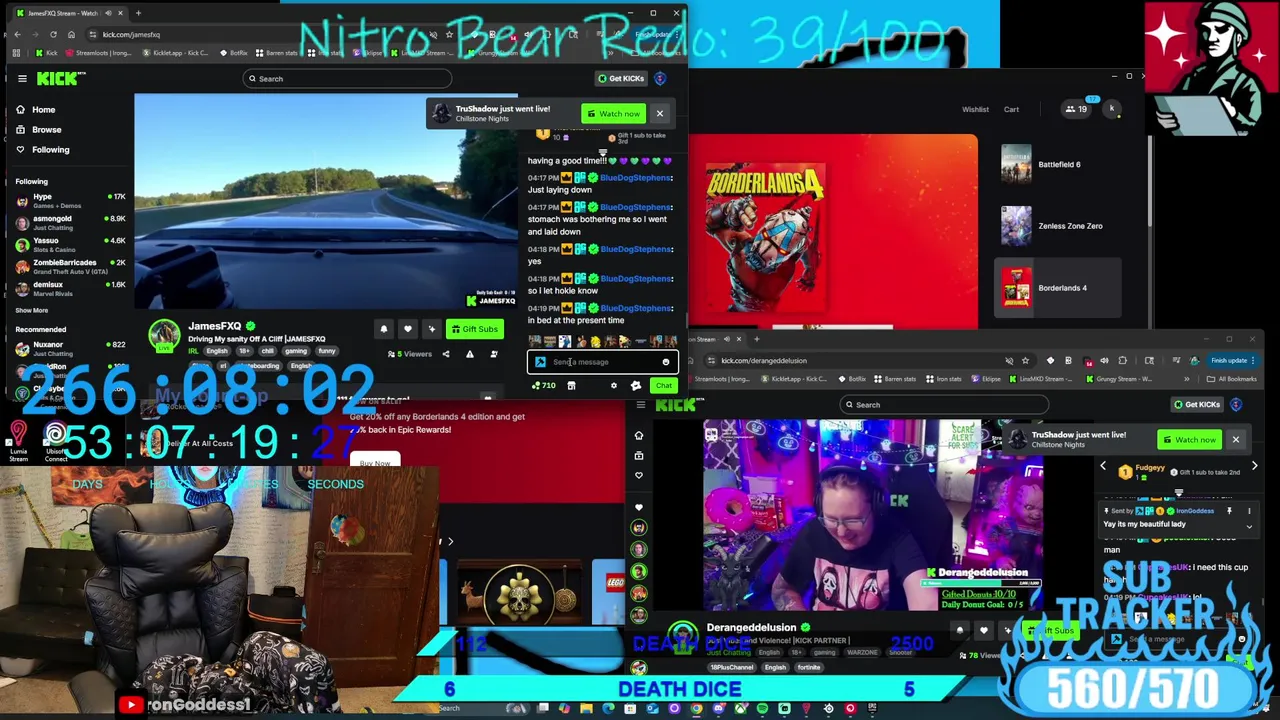Viewport: 1280px width, 720px height.
Task: Click Browse icon in collapsed Kick sidebar
Action: 639,455
